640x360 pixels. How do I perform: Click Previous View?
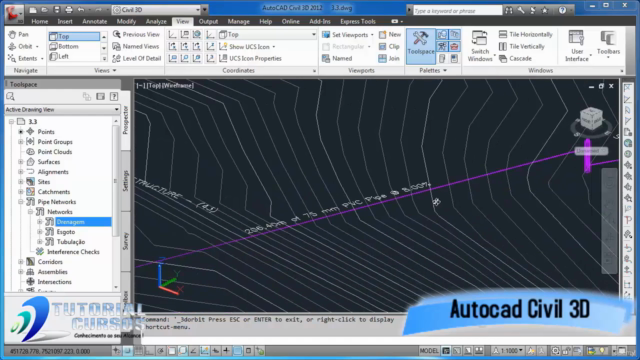136,35
